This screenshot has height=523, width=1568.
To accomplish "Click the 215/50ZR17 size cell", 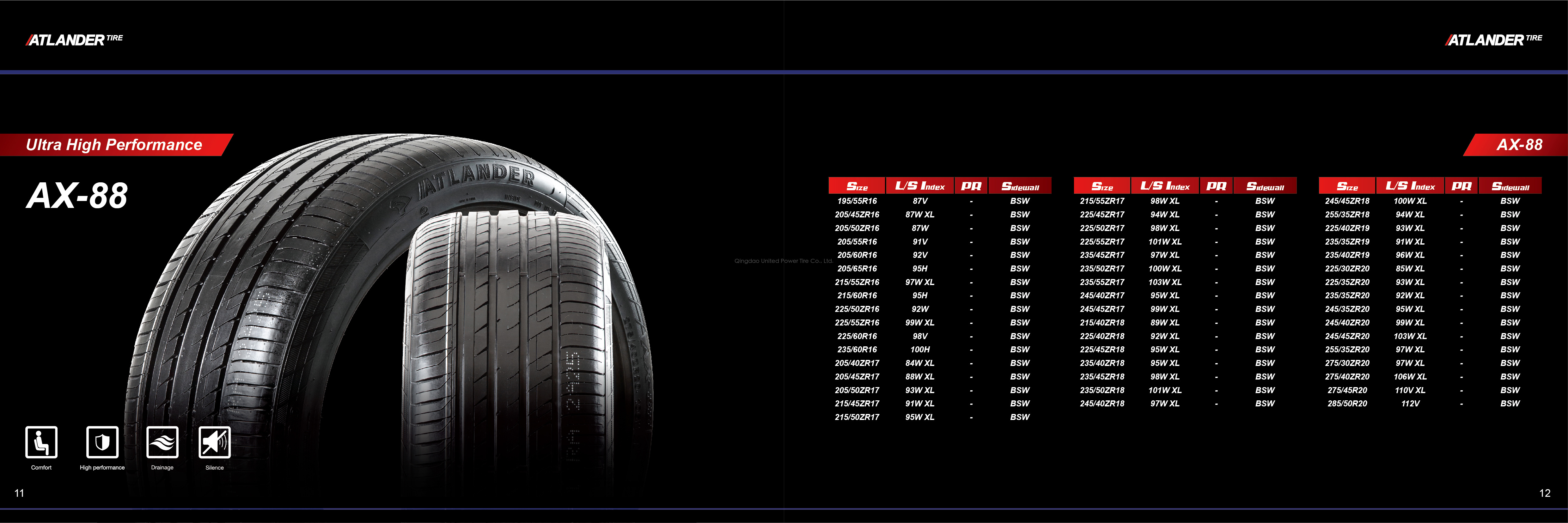I will point(857,417).
